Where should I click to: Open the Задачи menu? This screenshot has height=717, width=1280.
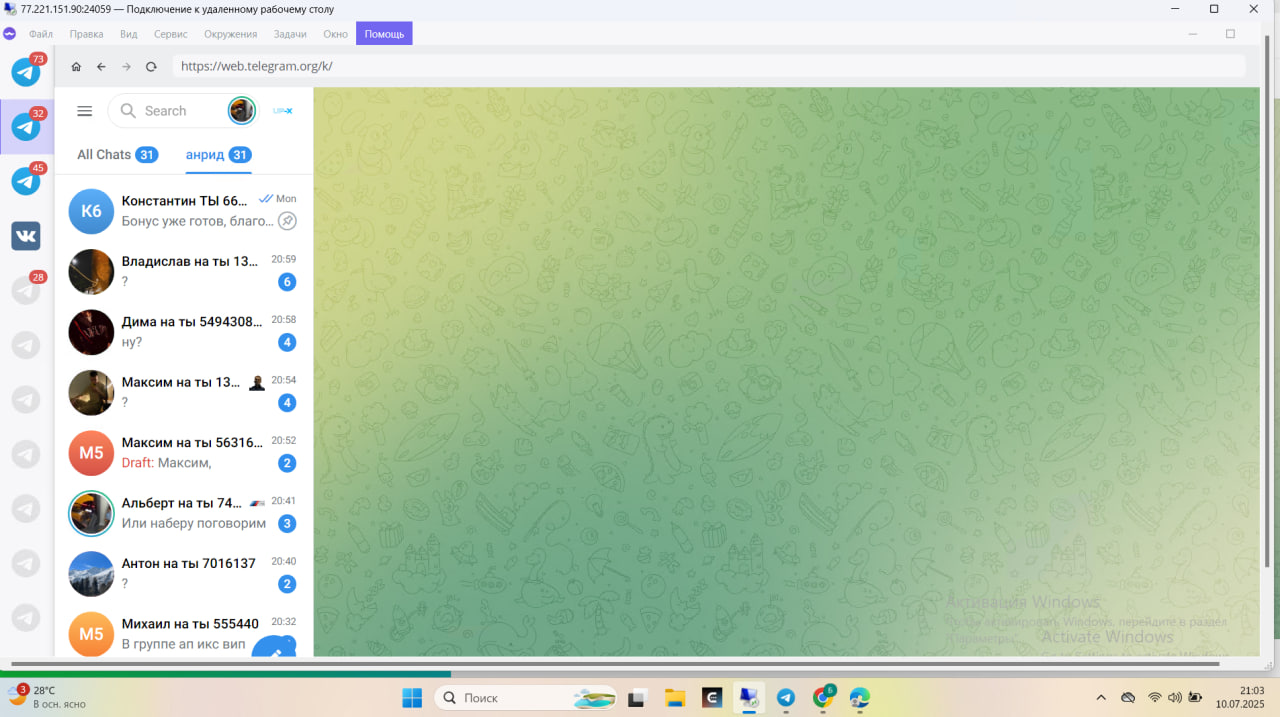(x=290, y=34)
